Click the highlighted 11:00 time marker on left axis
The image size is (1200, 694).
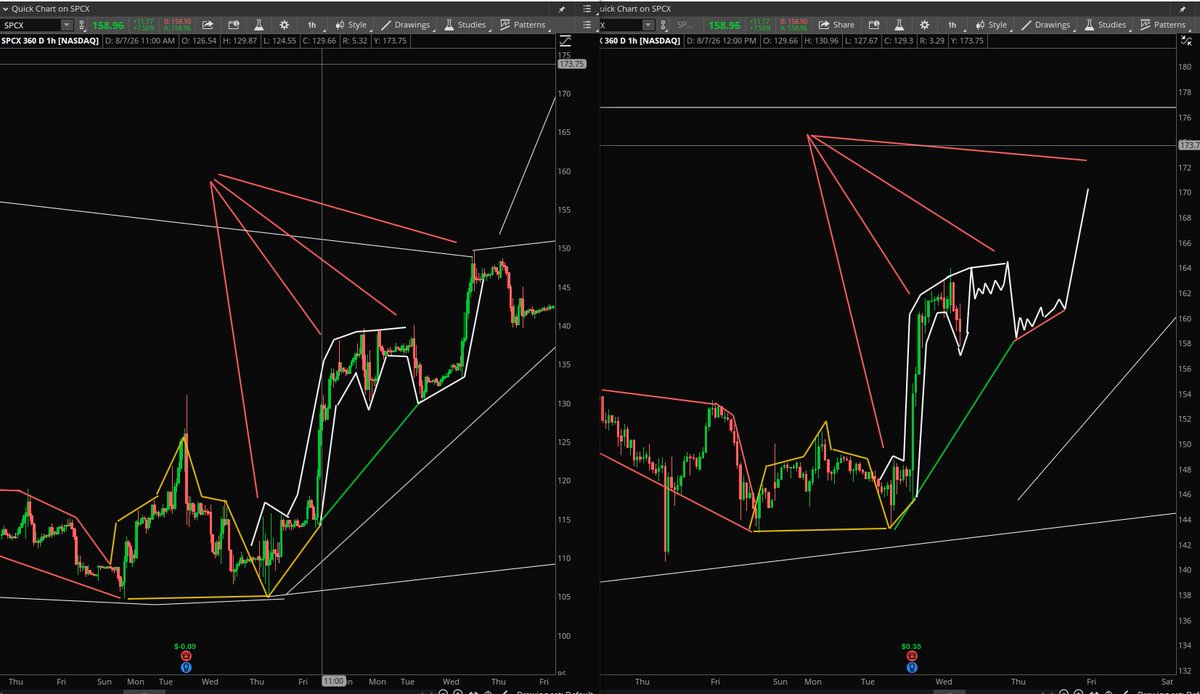tap(333, 680)
